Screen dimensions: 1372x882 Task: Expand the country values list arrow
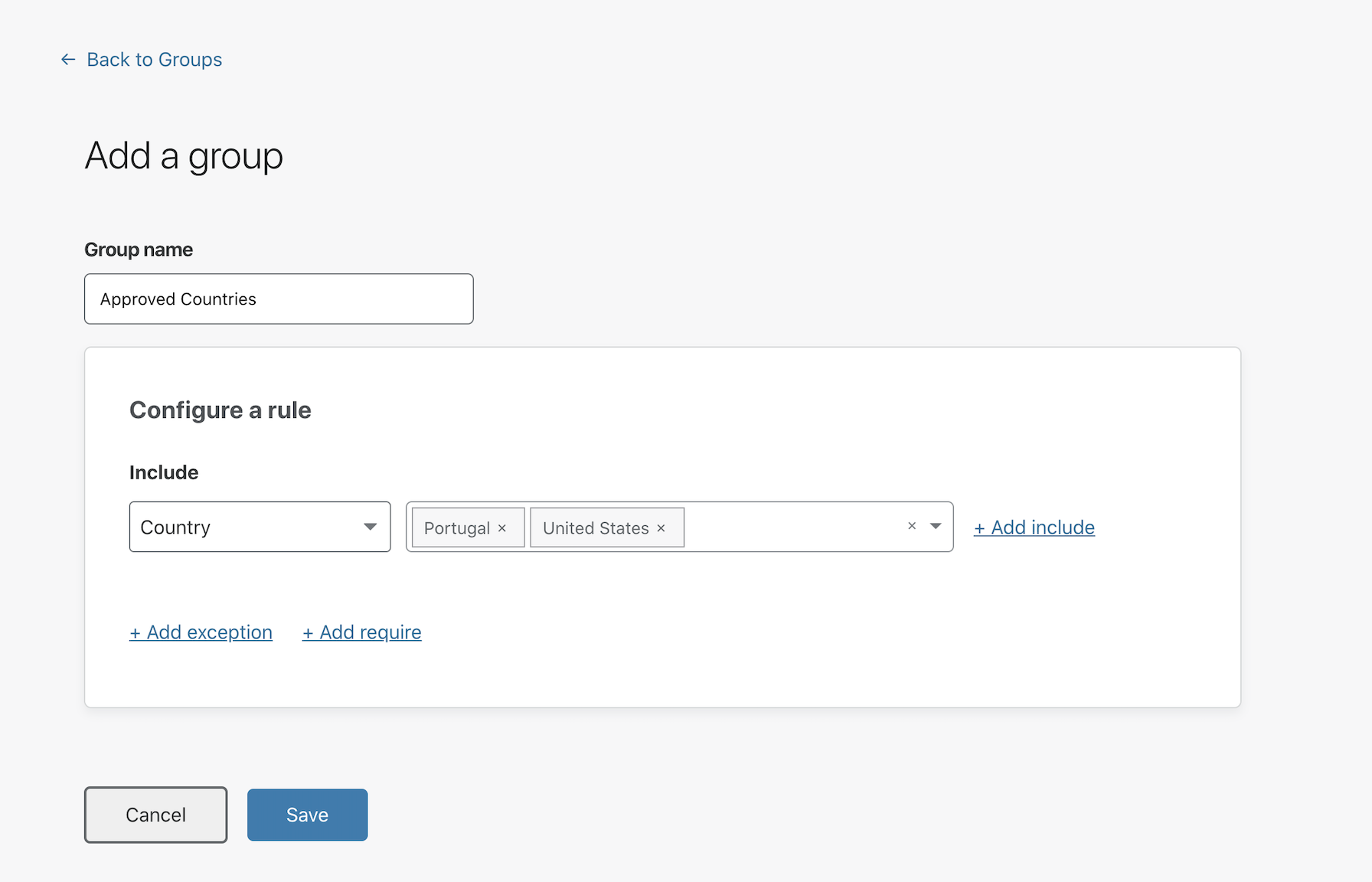click(x=936, y=526)
